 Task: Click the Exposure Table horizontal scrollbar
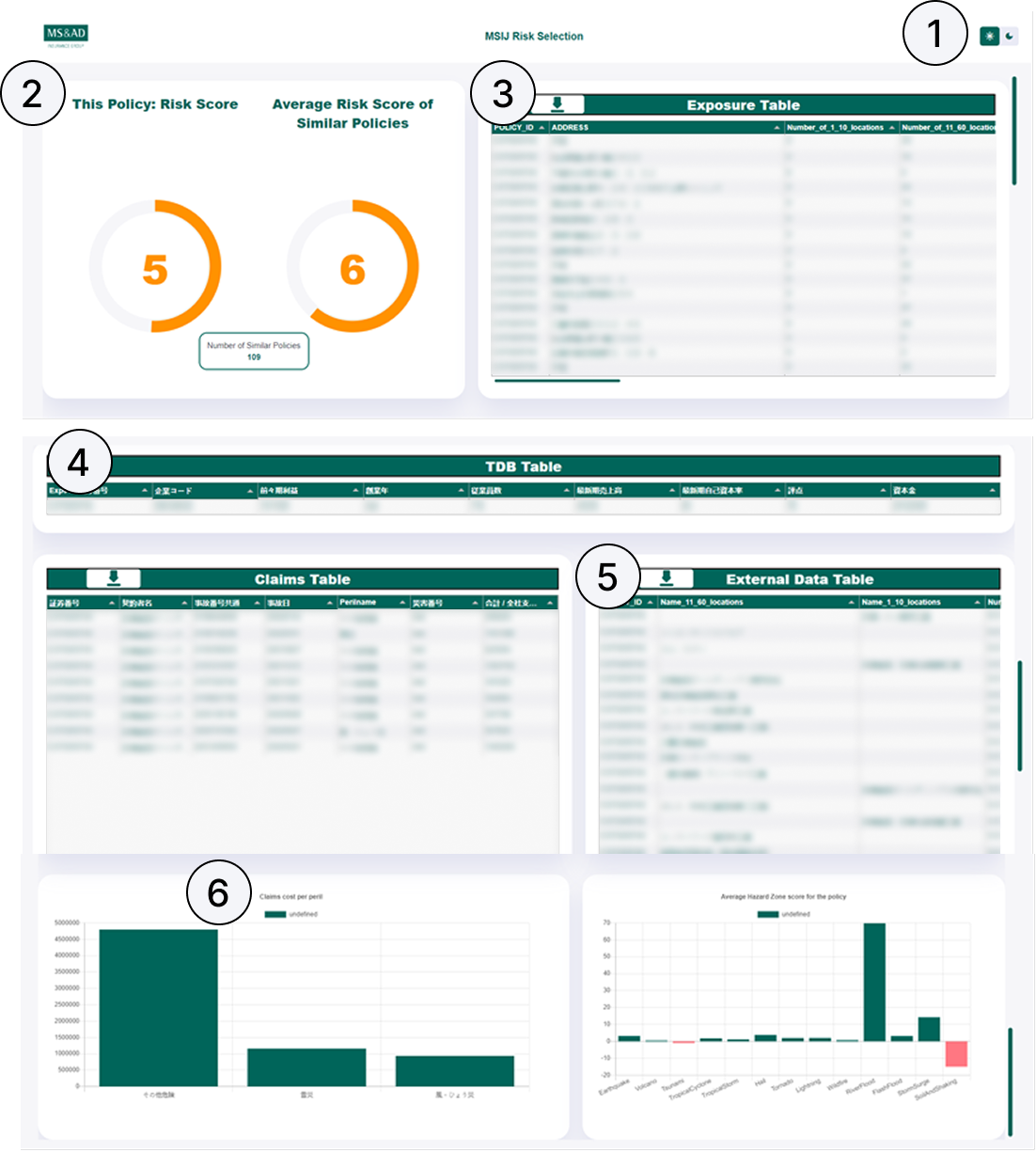pos(557,381)
